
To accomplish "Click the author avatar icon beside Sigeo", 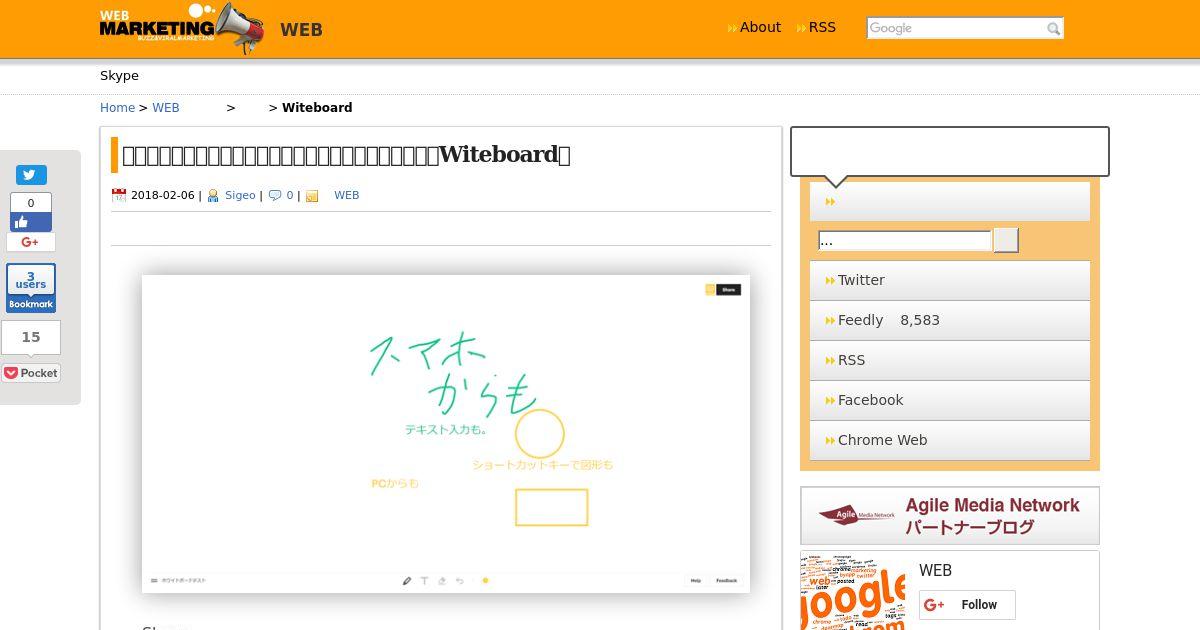I will pos(213,196).
